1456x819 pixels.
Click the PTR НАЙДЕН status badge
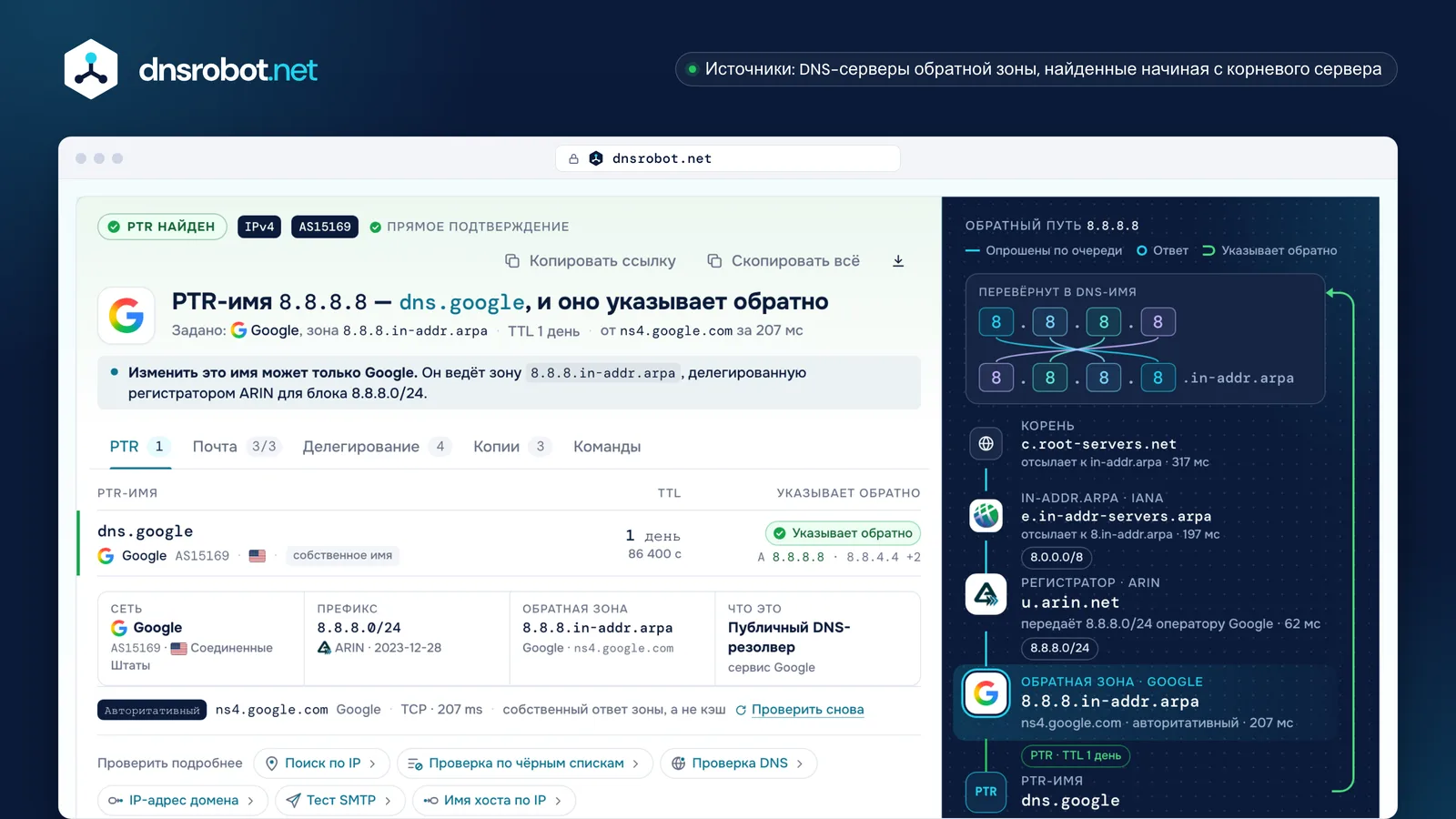(161, 227)
